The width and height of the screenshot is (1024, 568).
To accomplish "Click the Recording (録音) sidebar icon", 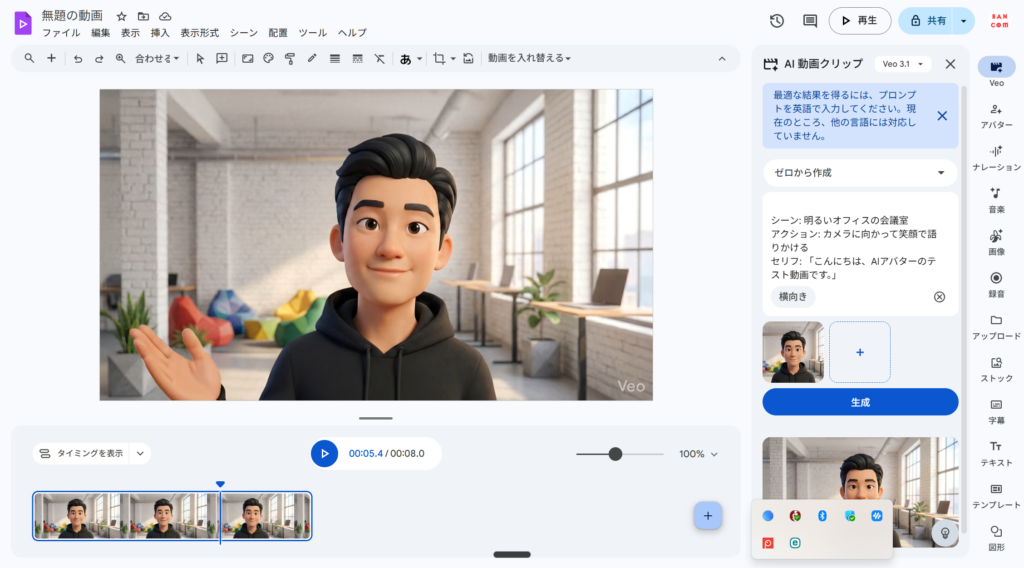I will (x=996, y=283).
